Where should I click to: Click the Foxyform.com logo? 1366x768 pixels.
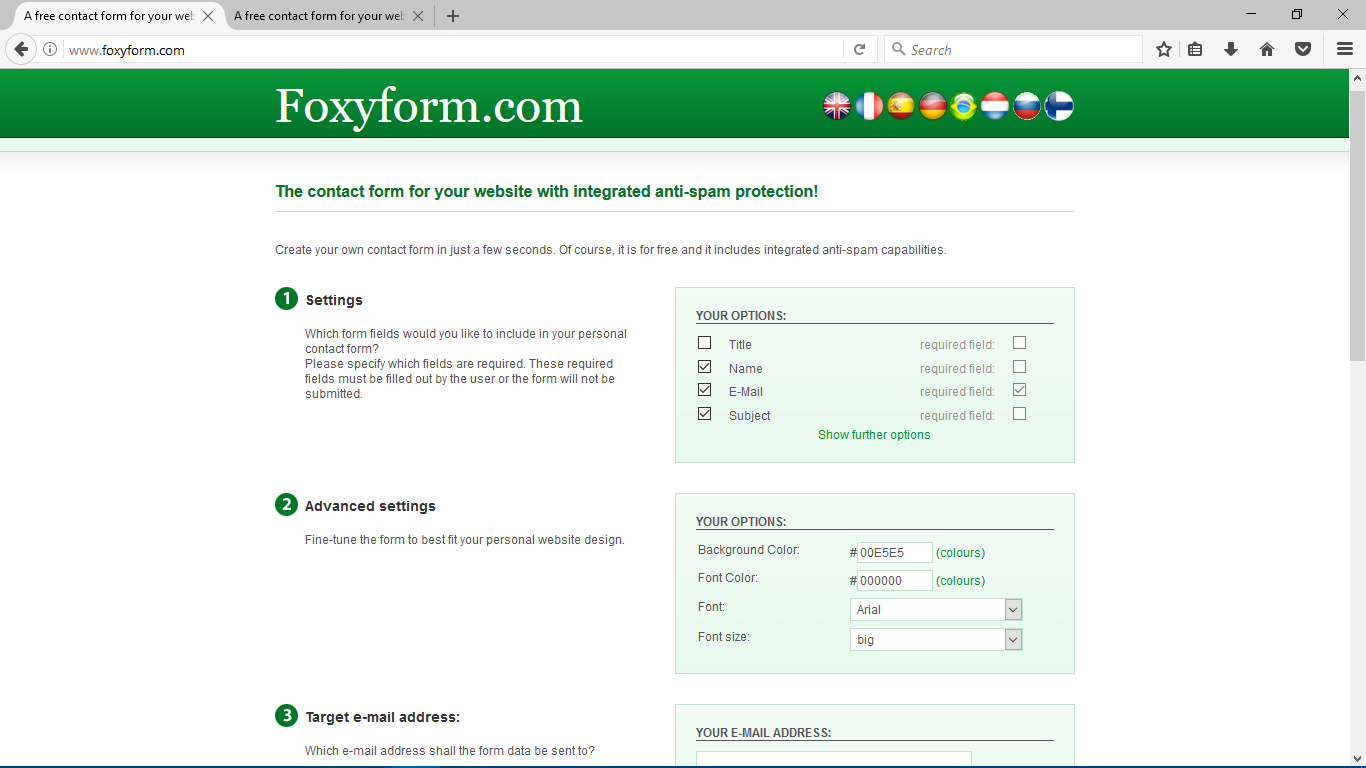coord(429,106)
